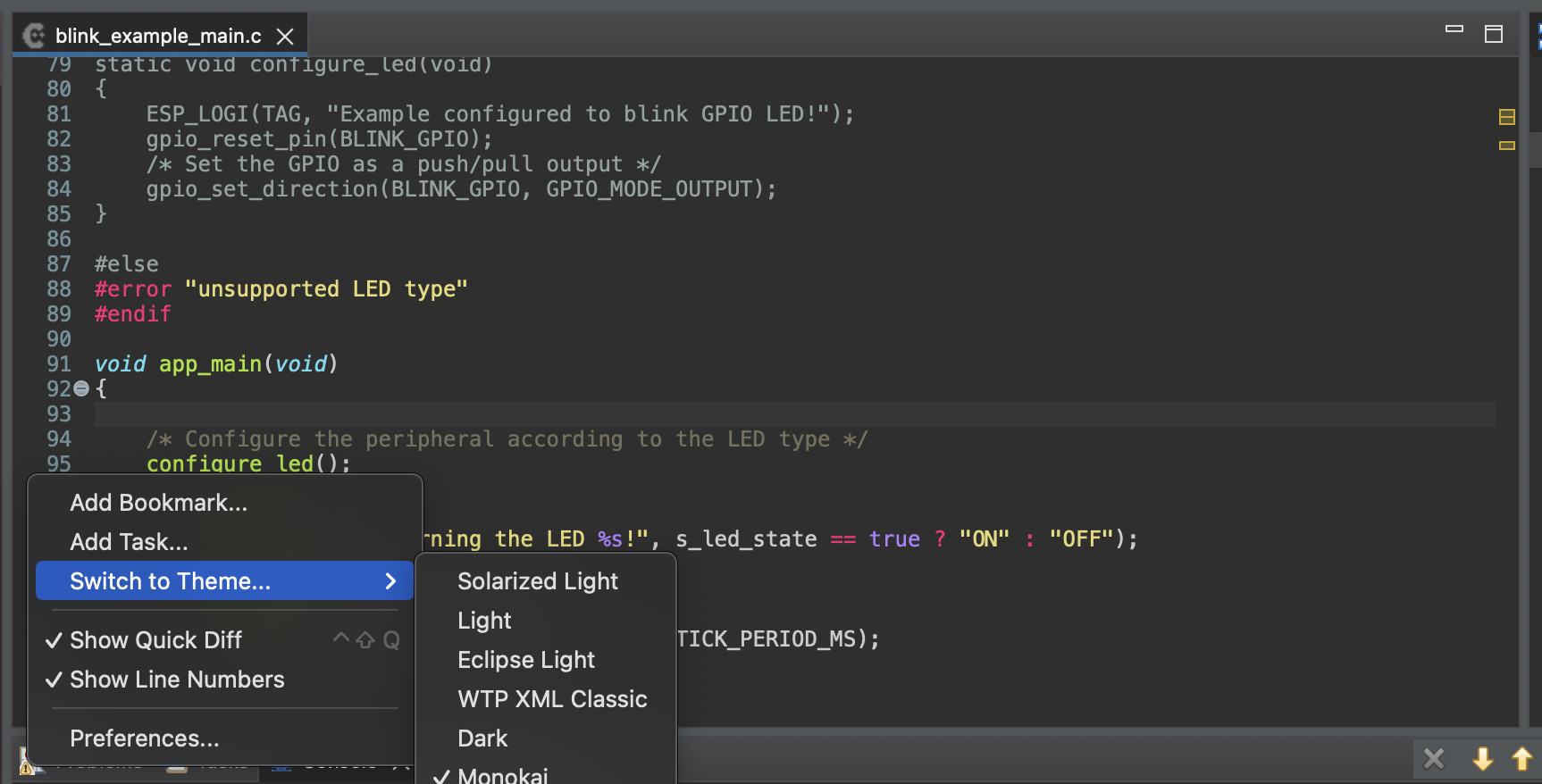Click line number 93 in the gutter
Viewport: 1542px width, 784px height.
click(x=59, y=414)
